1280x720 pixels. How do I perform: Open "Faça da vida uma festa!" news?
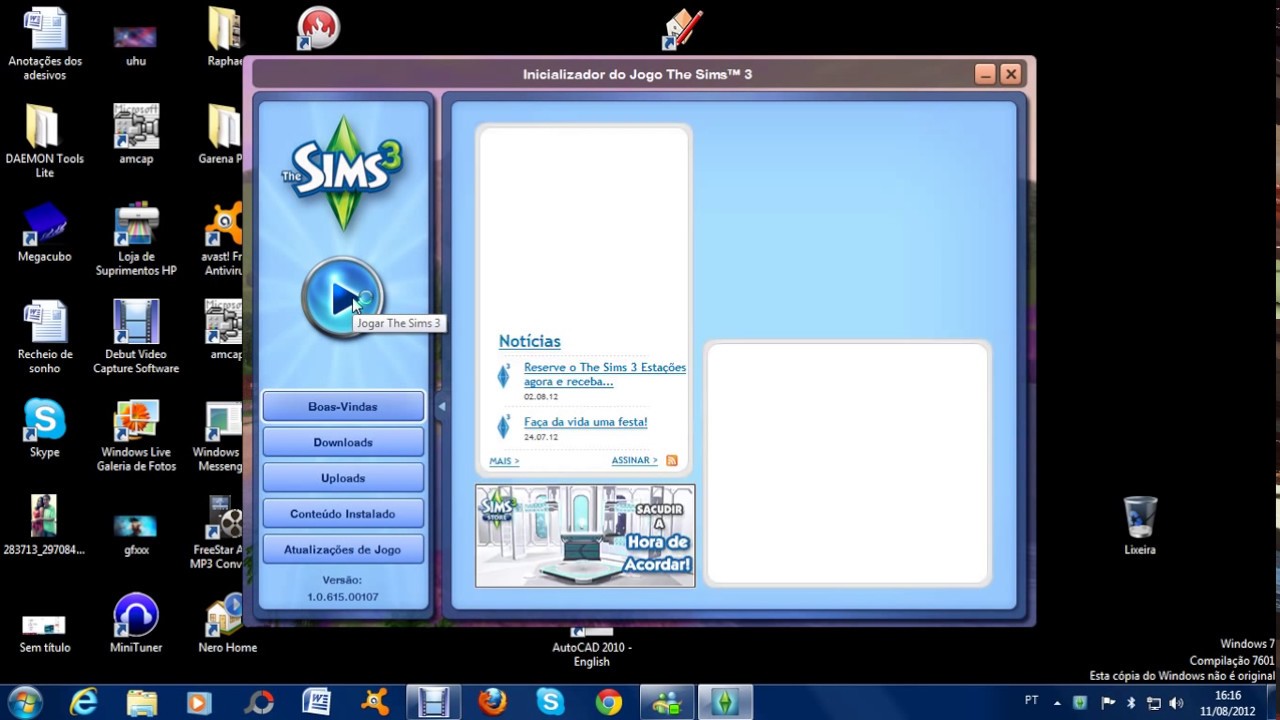coord(585,422)
